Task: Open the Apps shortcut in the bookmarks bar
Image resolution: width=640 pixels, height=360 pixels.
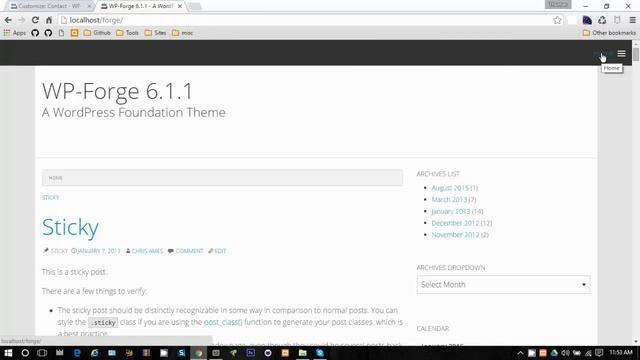Action: tap(15, 33)
